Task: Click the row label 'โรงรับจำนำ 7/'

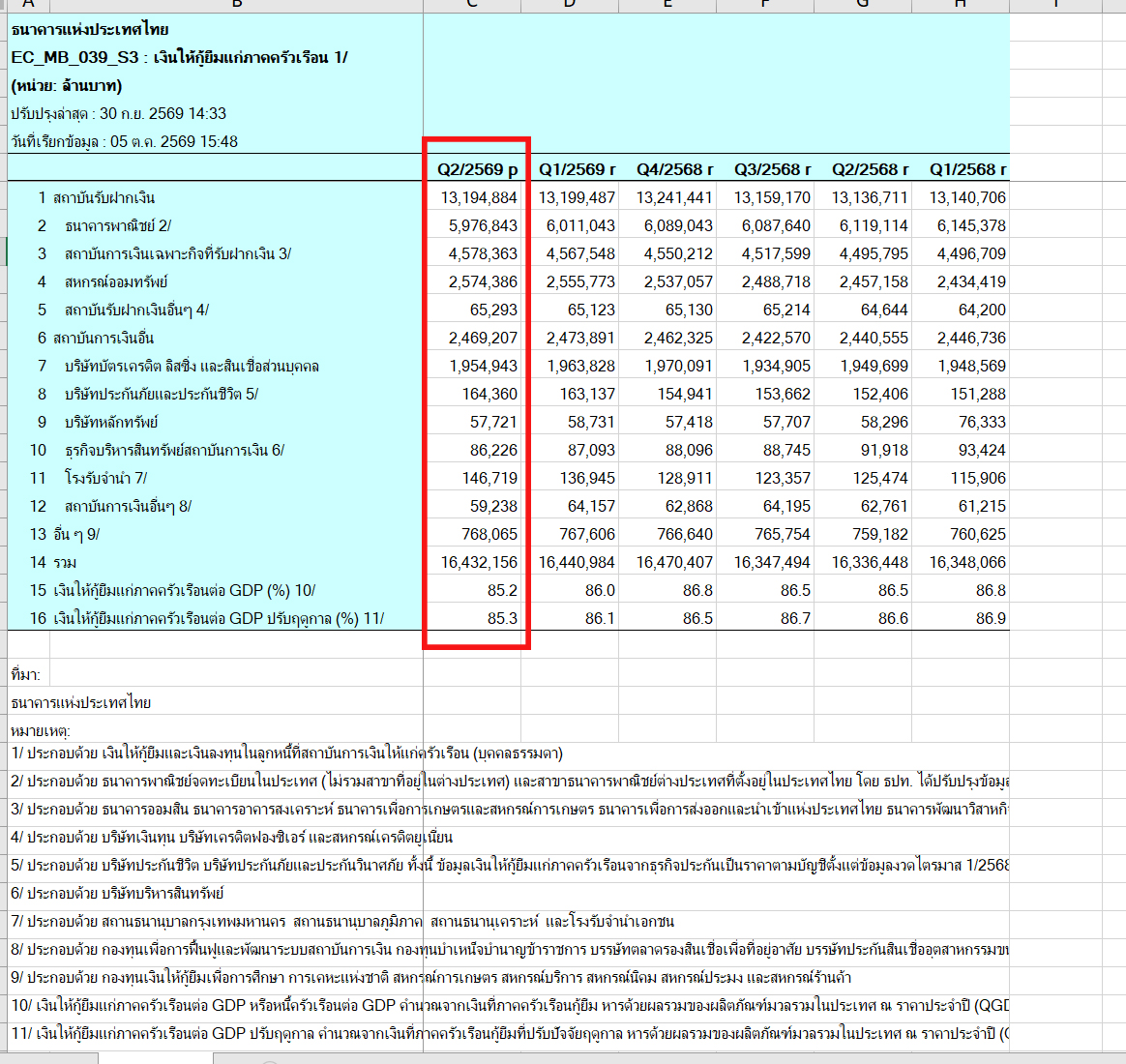Action: 106,478
